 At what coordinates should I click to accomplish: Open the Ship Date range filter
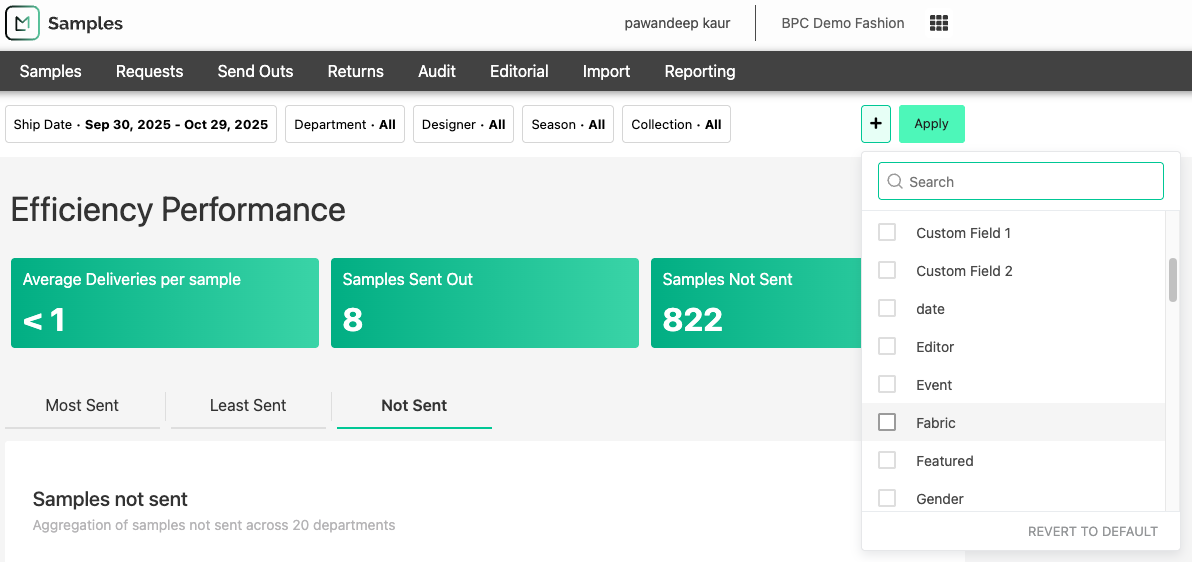pos(141,125)
